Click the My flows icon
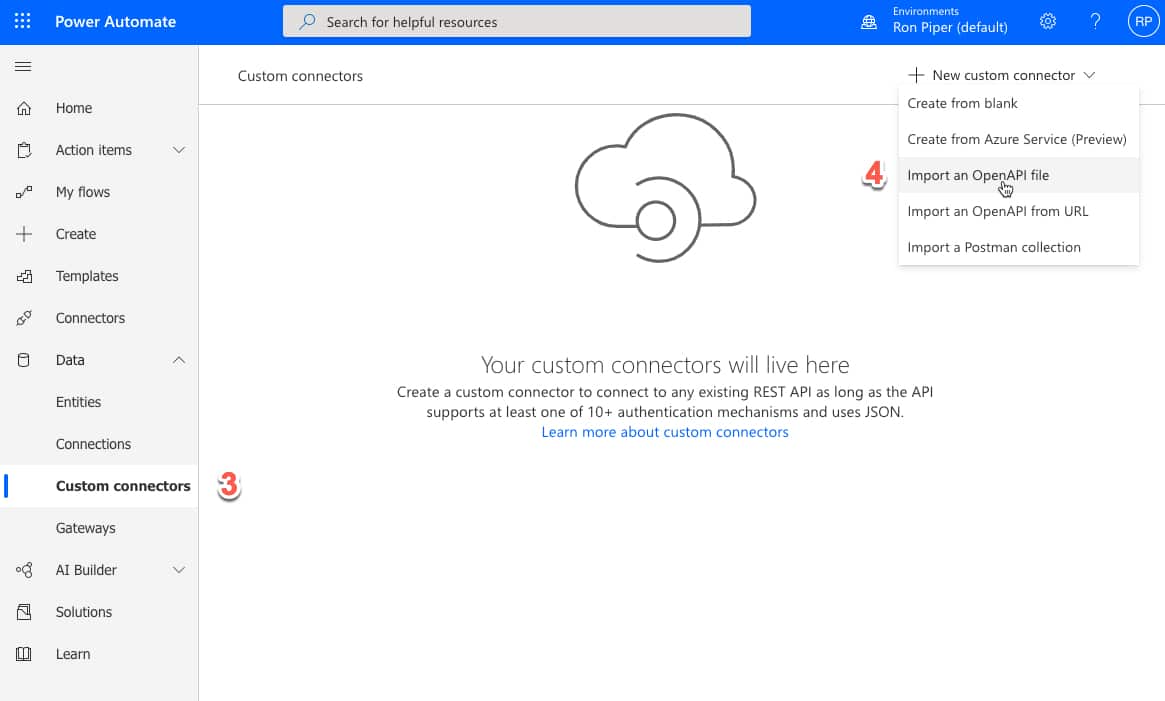The image size is (1165, 701). [25, 192]
